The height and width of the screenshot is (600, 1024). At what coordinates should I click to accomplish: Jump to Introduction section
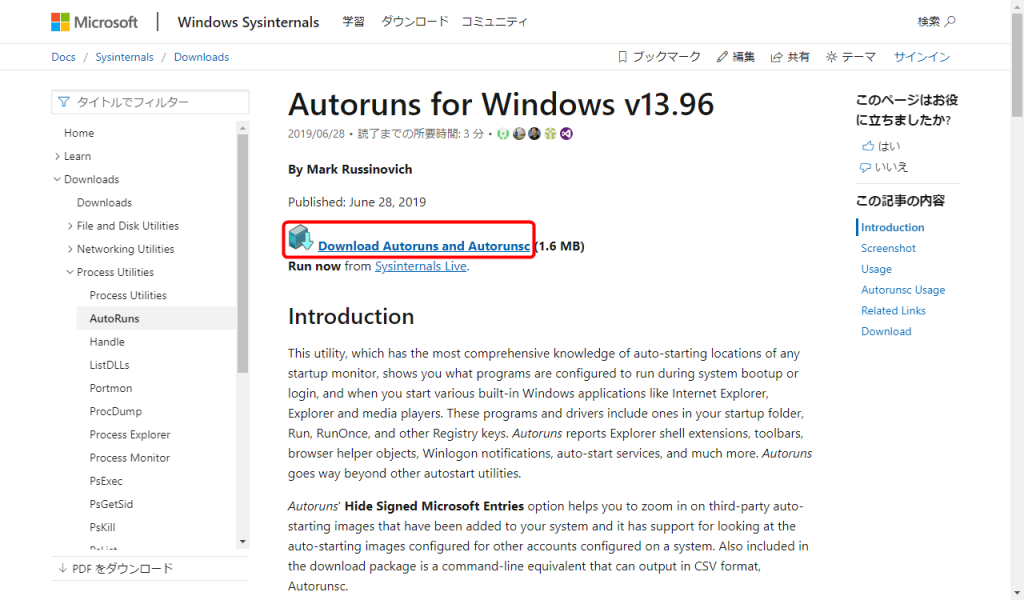pyautogui.click(x=892, y=227)
